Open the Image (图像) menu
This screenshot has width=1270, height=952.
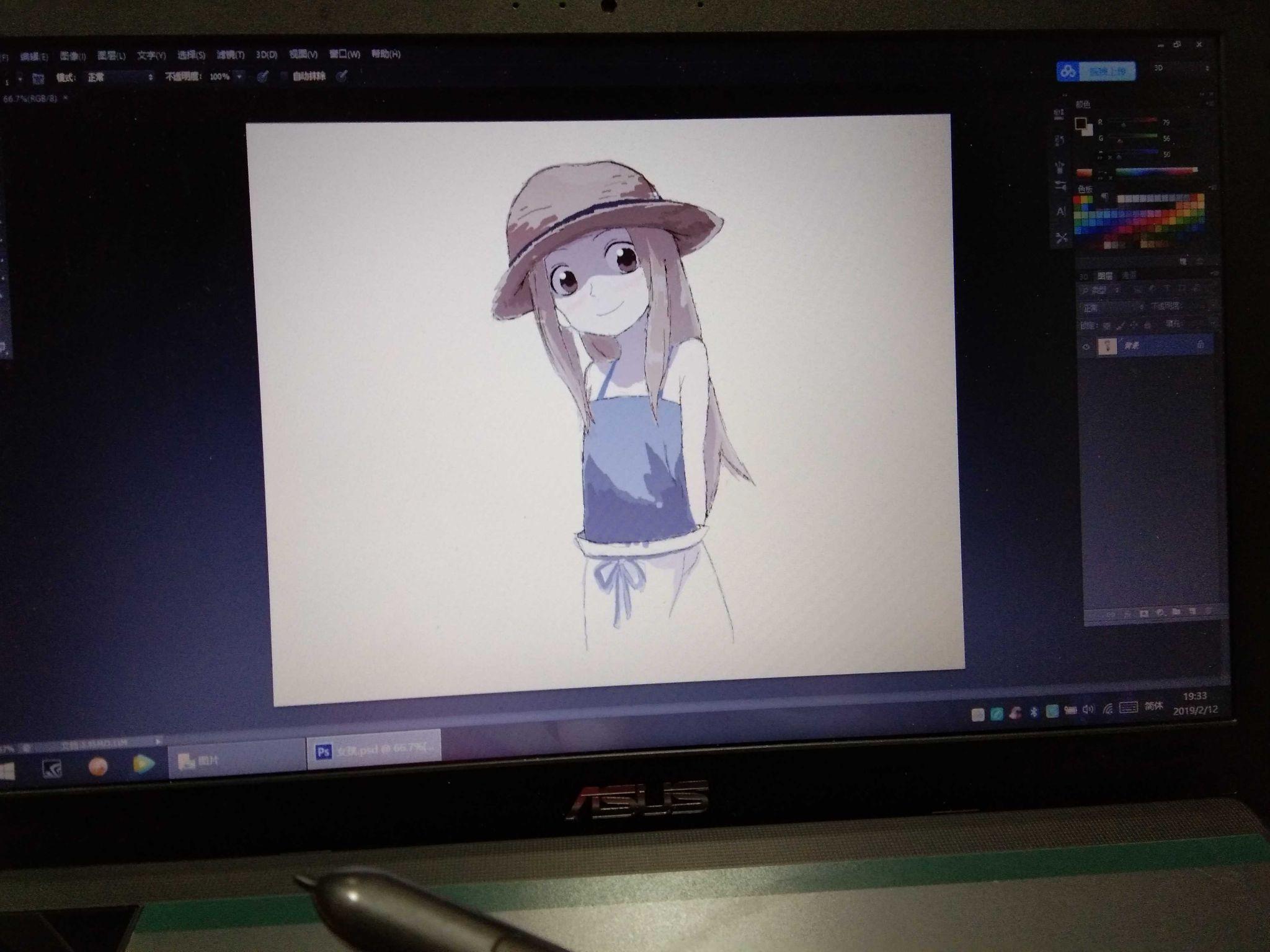(73, 56)
